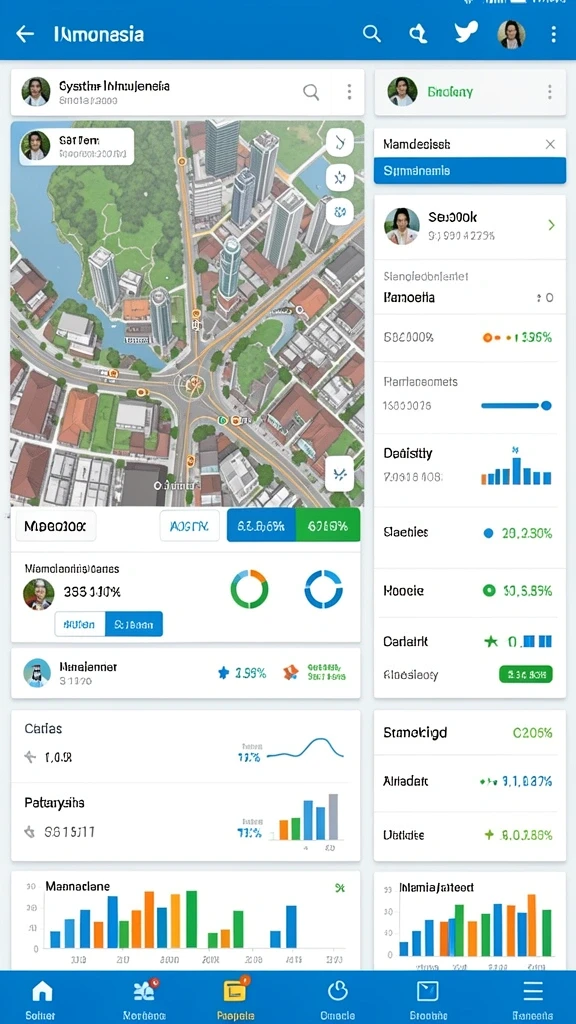
Task: Close the Mamdesisst panel with the X
Action: [551, 144]
